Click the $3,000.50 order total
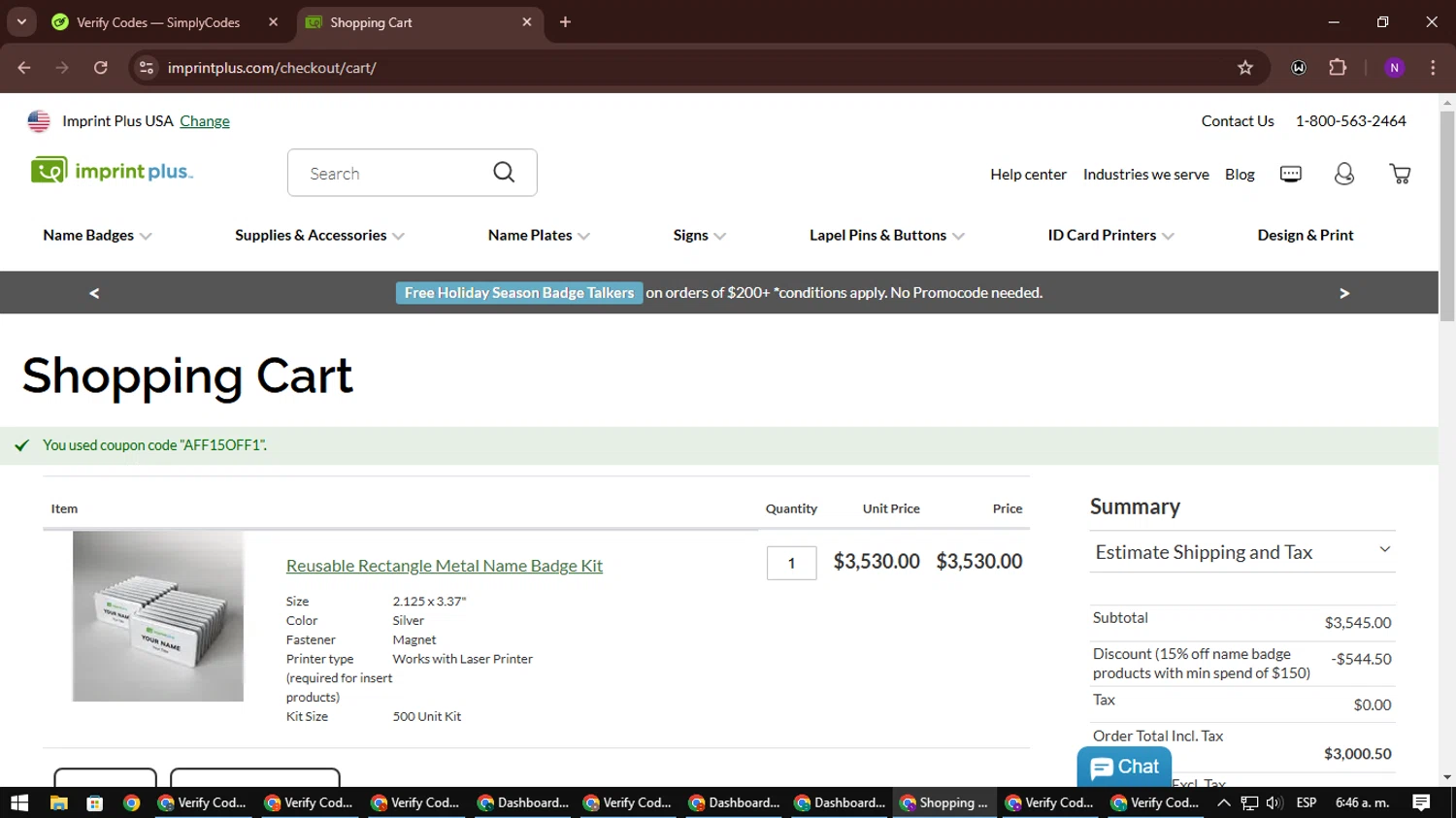This screenshot has width=1456, height=818. 1357,754
